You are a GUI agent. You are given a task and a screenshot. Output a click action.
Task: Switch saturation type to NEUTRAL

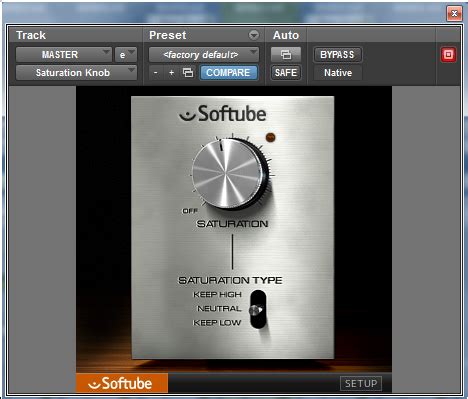(x=219, y=309)
